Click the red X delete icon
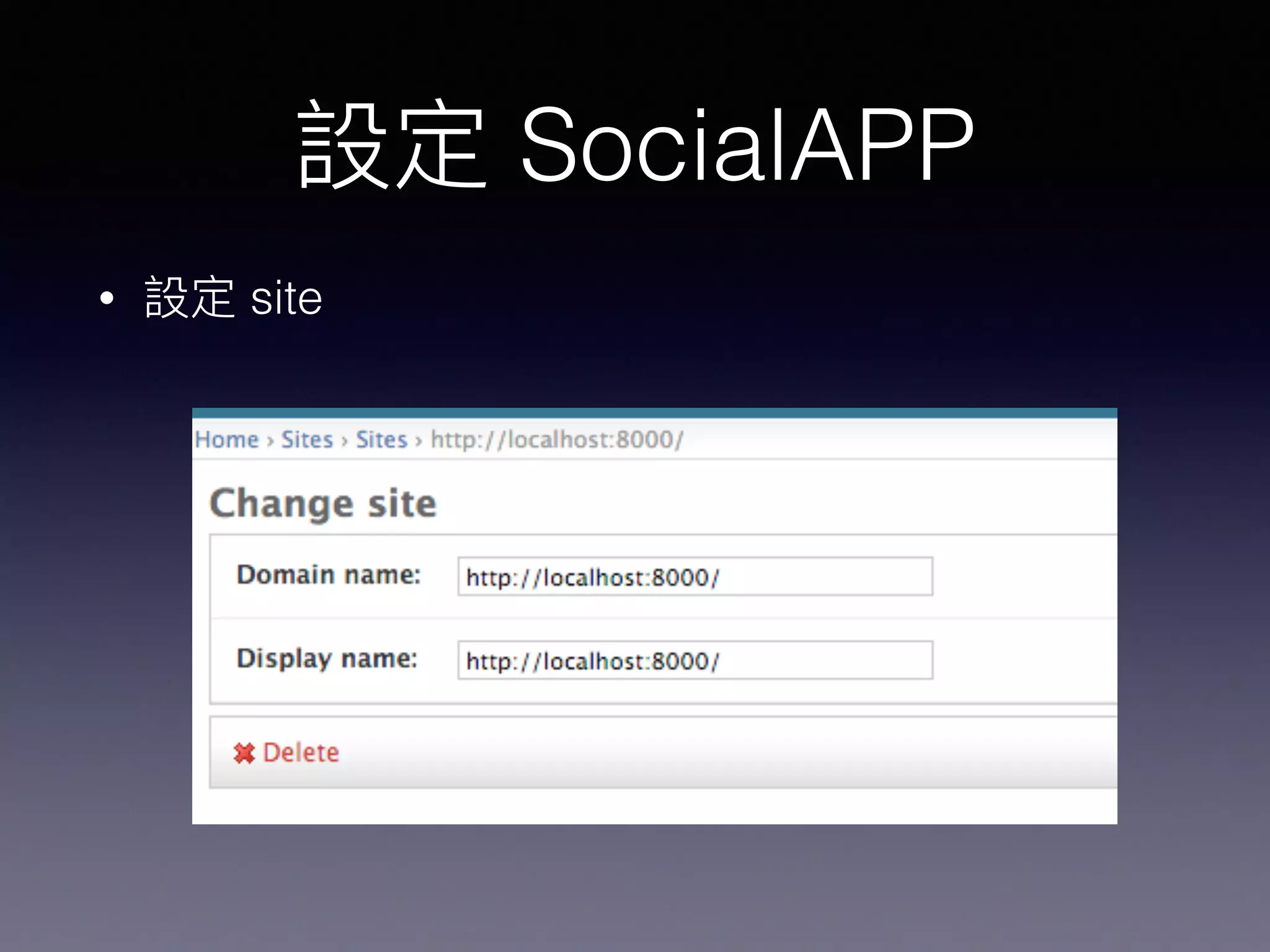This screenshot has width=1270, height=952. coord(244,754)
